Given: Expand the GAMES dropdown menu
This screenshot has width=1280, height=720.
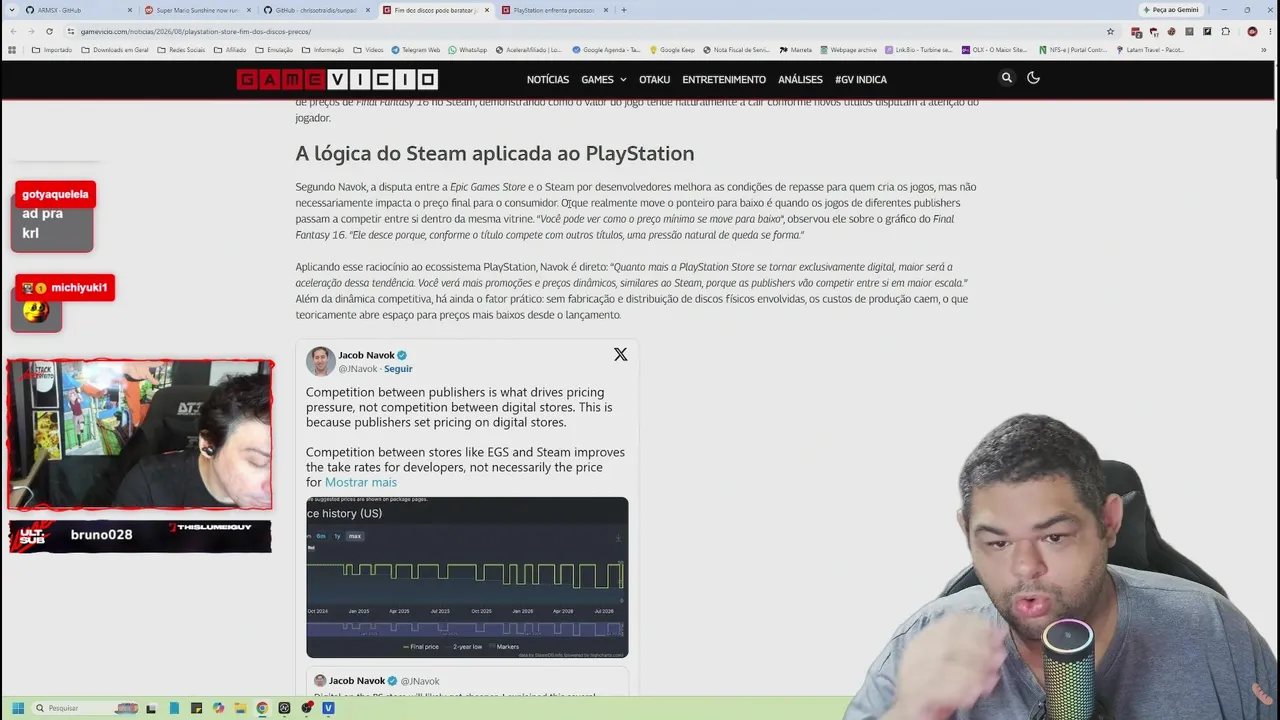Looking at the screenshot, I should [604, 79].
